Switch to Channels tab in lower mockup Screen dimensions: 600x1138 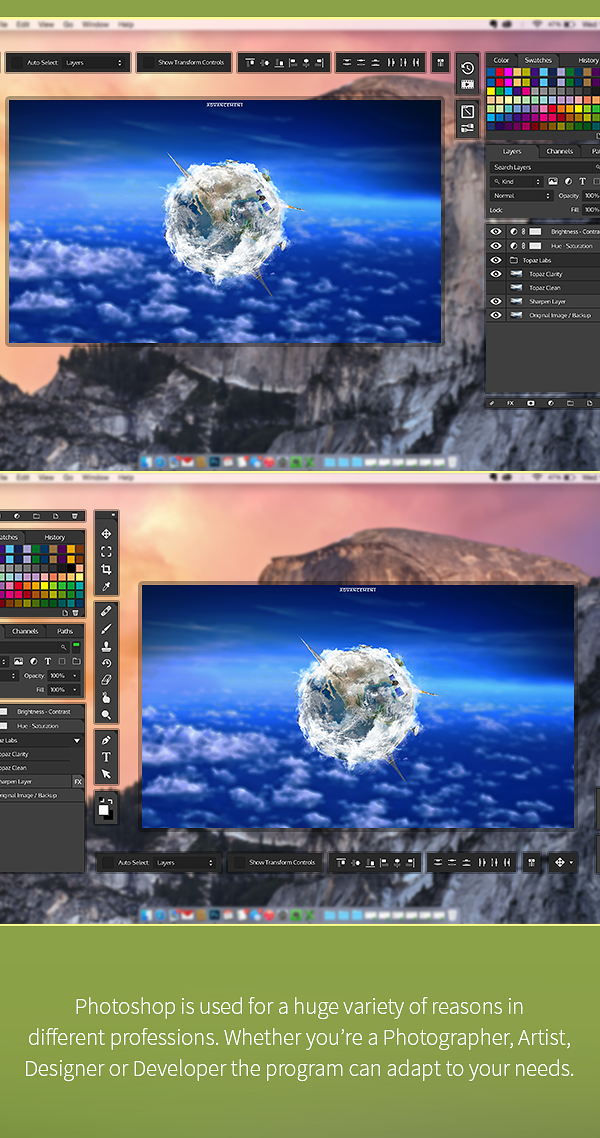click(x=25, y=631)
